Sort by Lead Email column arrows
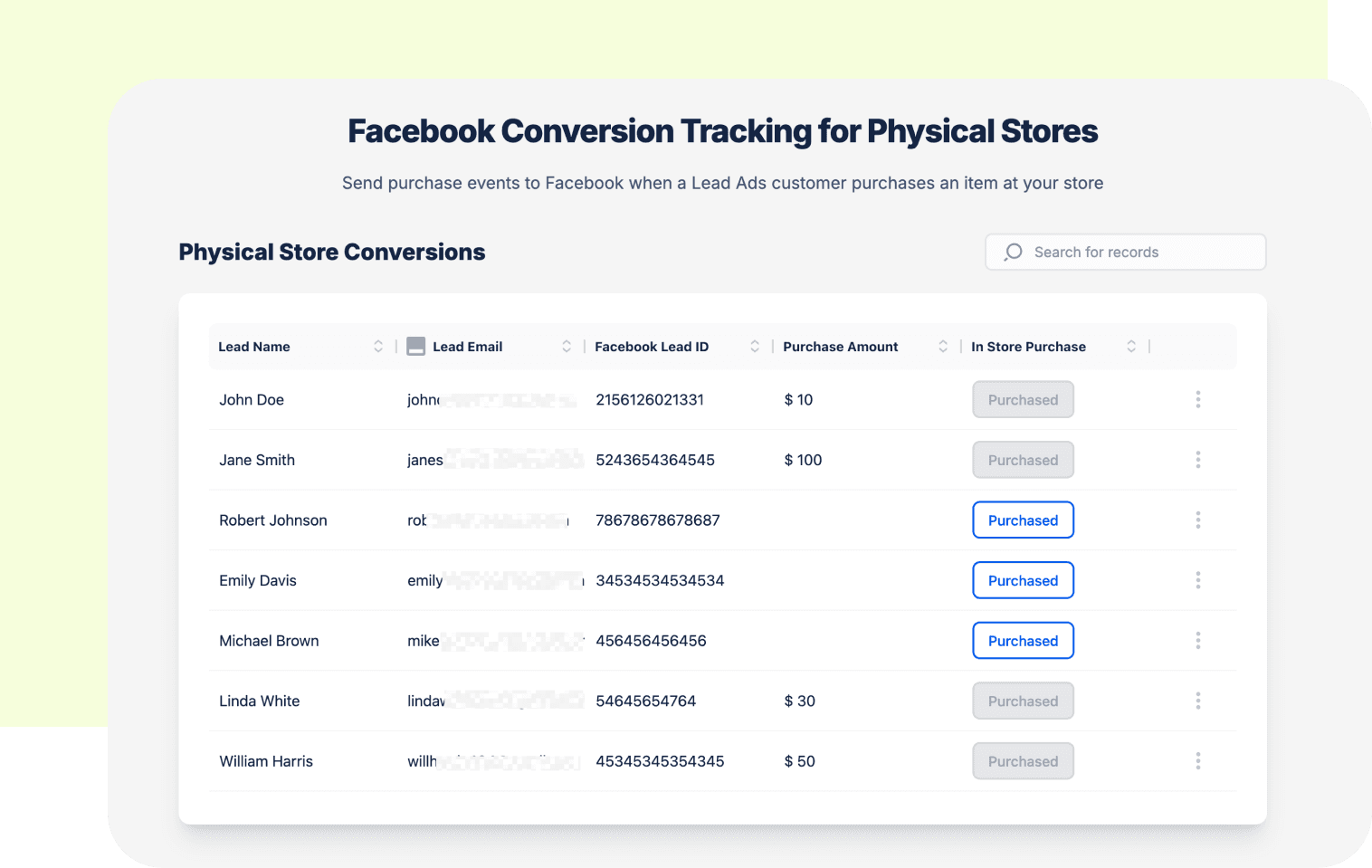Viewport: 1372px width, 868px height. pyautogui.click(x=567, y=347)
